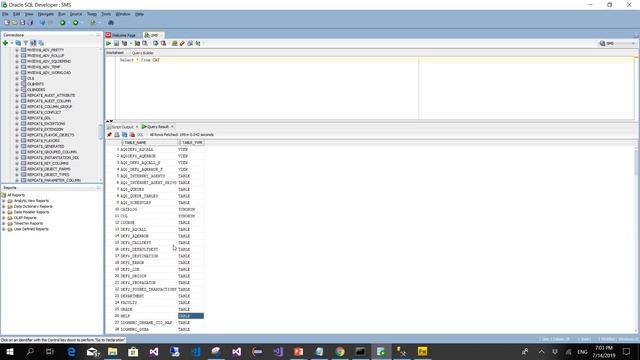Add a new connection with the green plus
The width and height of the screenshot is (640, 360).
(x=5, y=43)
